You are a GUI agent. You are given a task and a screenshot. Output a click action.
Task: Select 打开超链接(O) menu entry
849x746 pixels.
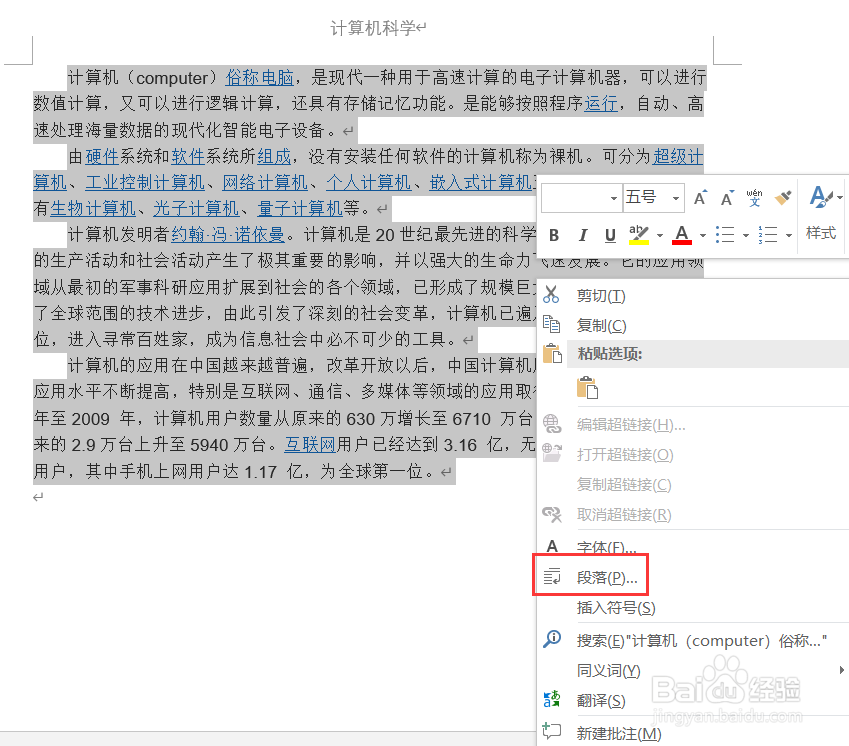coord(625,455)
